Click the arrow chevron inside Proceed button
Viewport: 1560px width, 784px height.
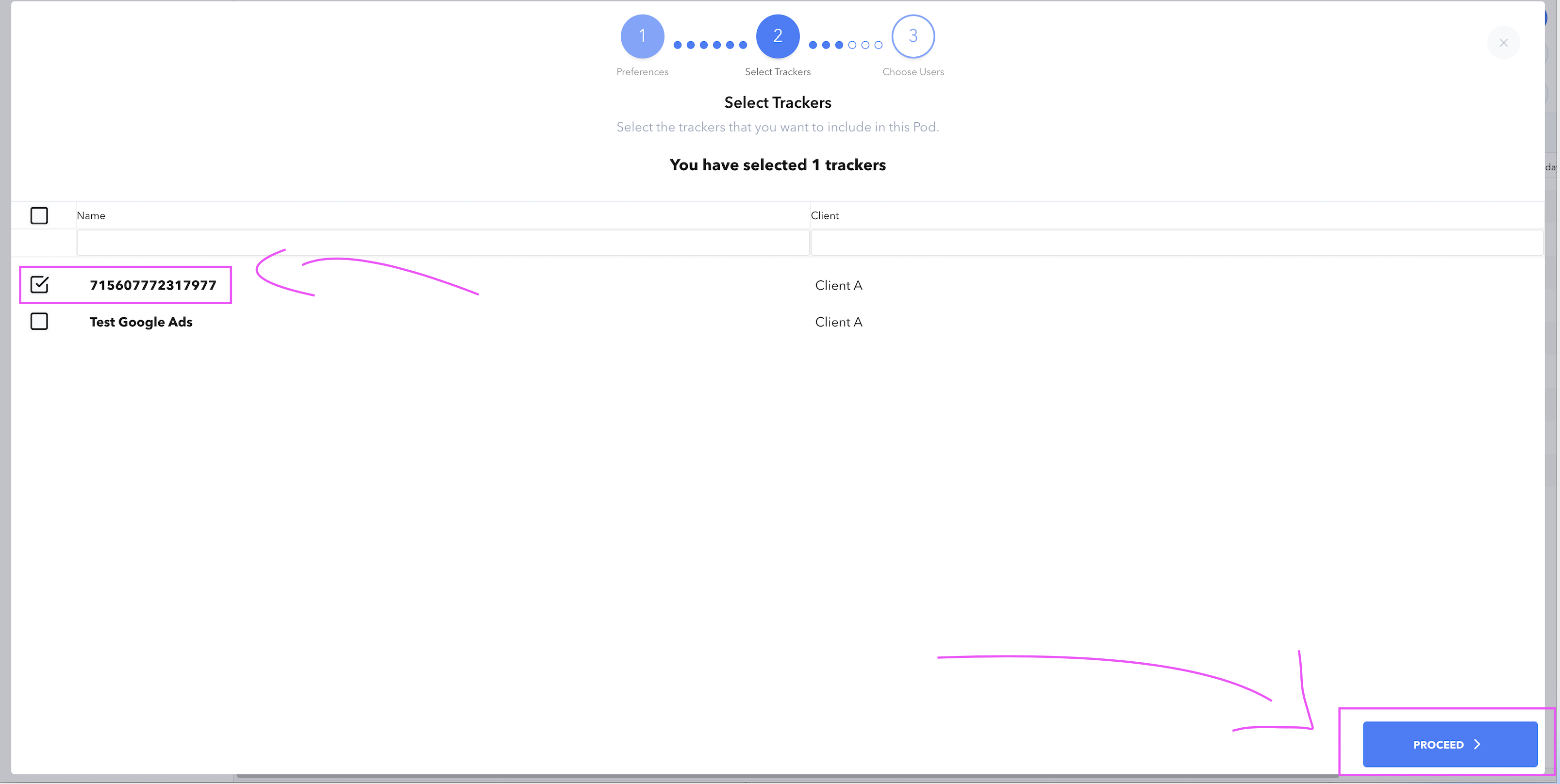click(1477, 744)
